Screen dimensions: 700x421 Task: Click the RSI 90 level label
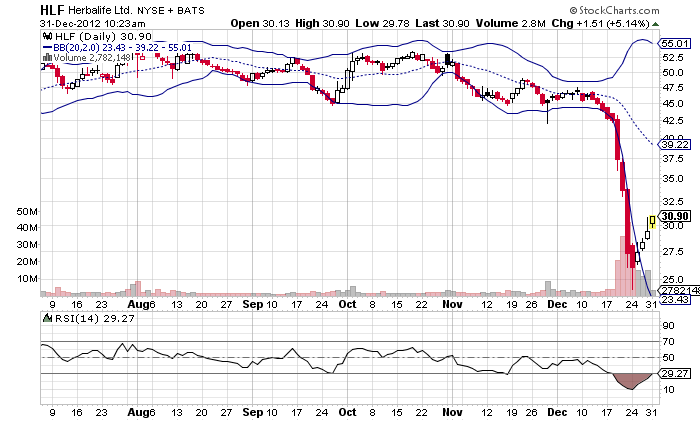click(668, 325)
